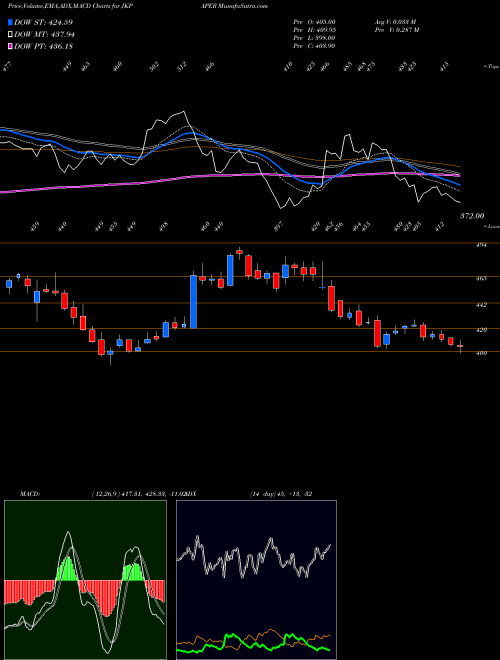This screenshot has height=660, width=500.
Task: Click the 'Pre C' close value row
Action: point(314,46)
